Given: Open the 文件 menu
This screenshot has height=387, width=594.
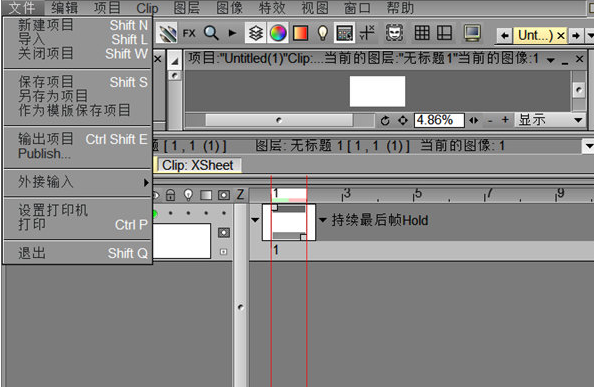Looking at the screenshot, I should [x=22, y=8].
